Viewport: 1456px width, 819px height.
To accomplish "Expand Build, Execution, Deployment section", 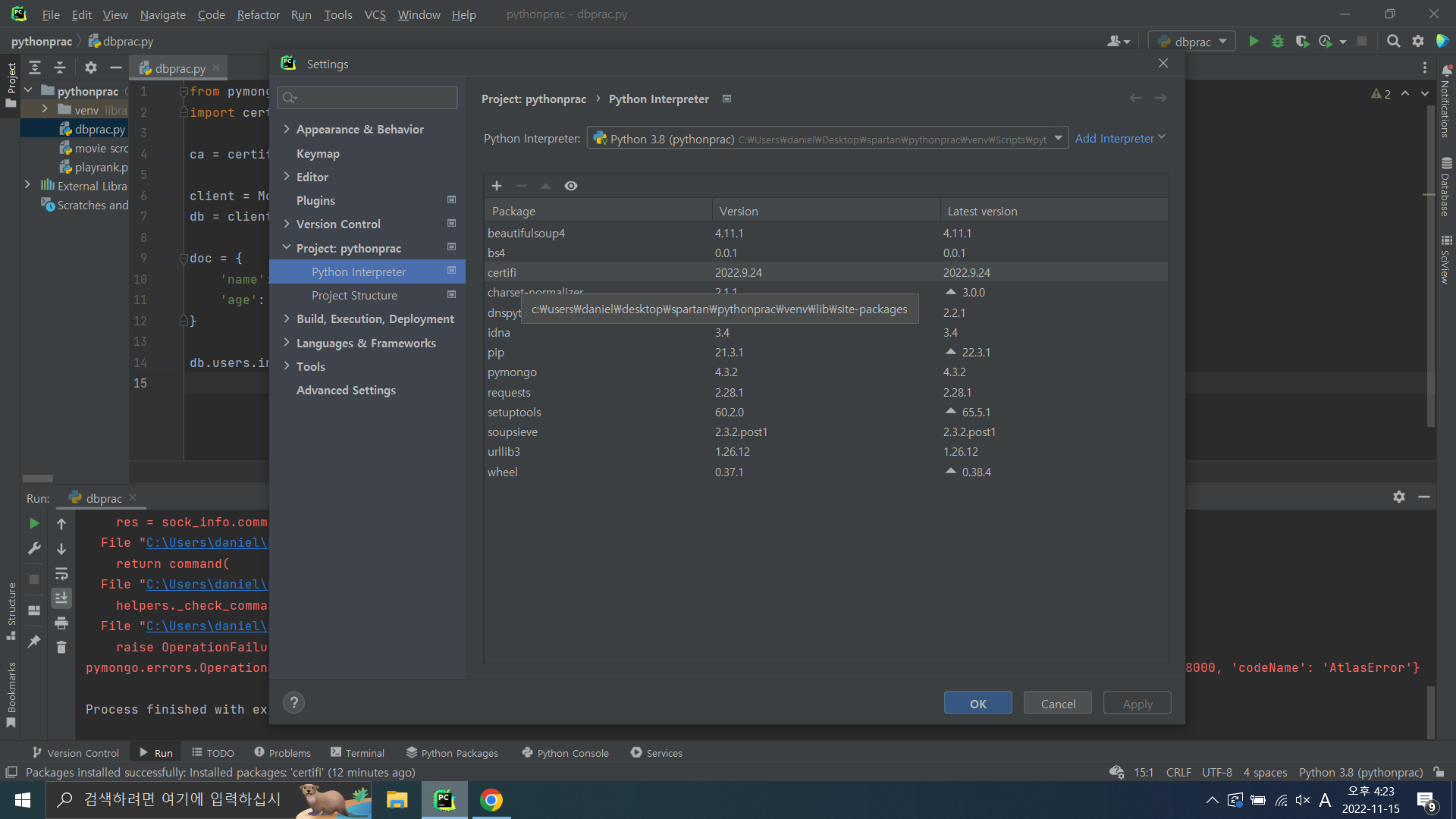I will (x=287, y=318).
